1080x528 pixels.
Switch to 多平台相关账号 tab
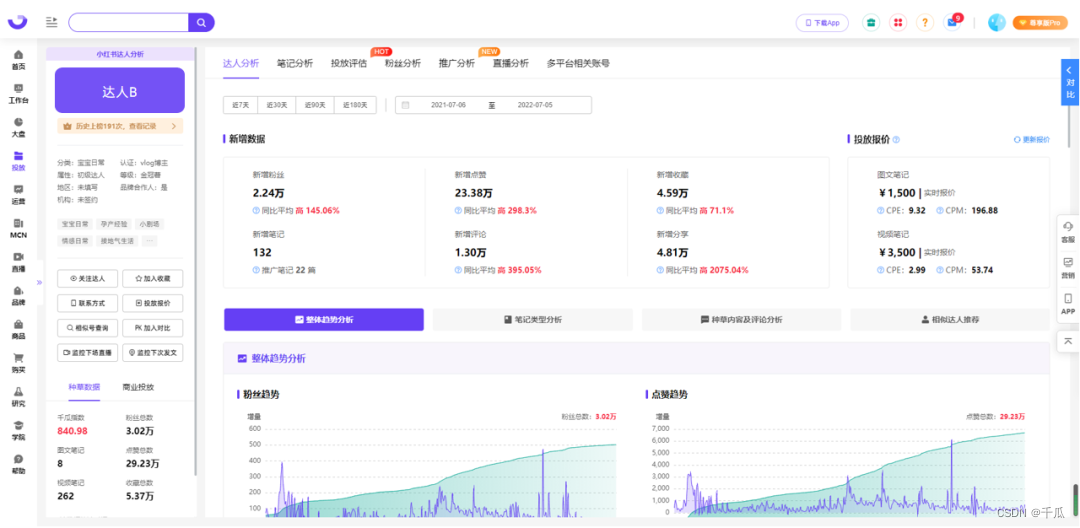pyautogui.click(x=578, y=63)
